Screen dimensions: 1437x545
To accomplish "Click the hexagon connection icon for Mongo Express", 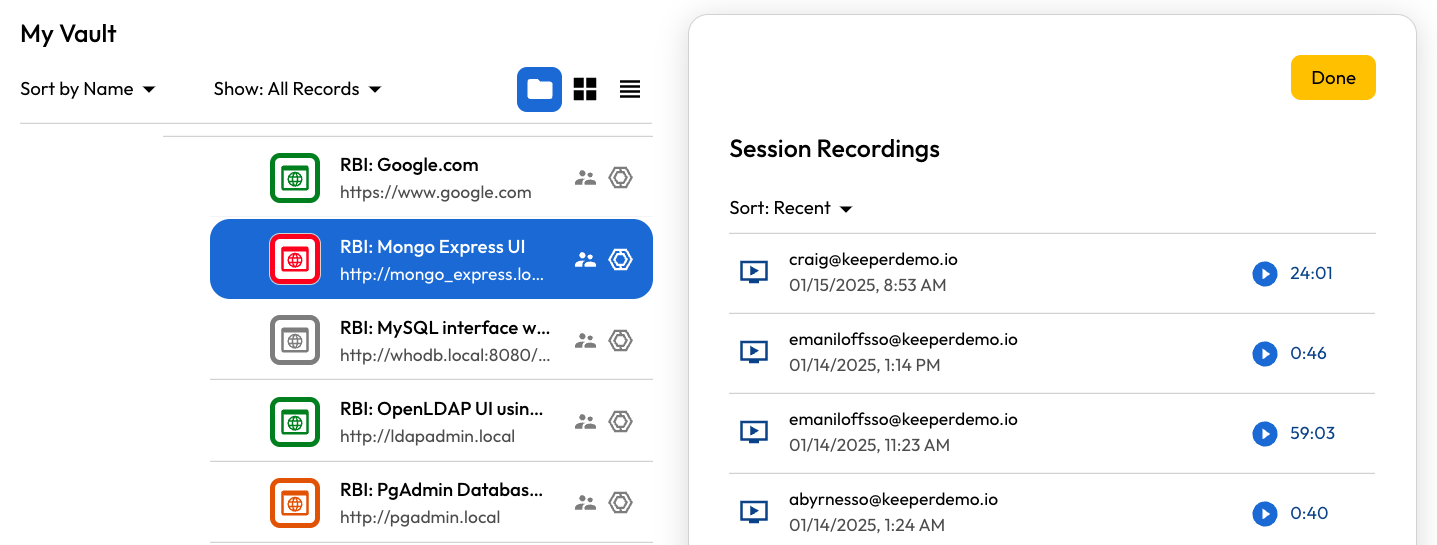I will click(621, 259).
